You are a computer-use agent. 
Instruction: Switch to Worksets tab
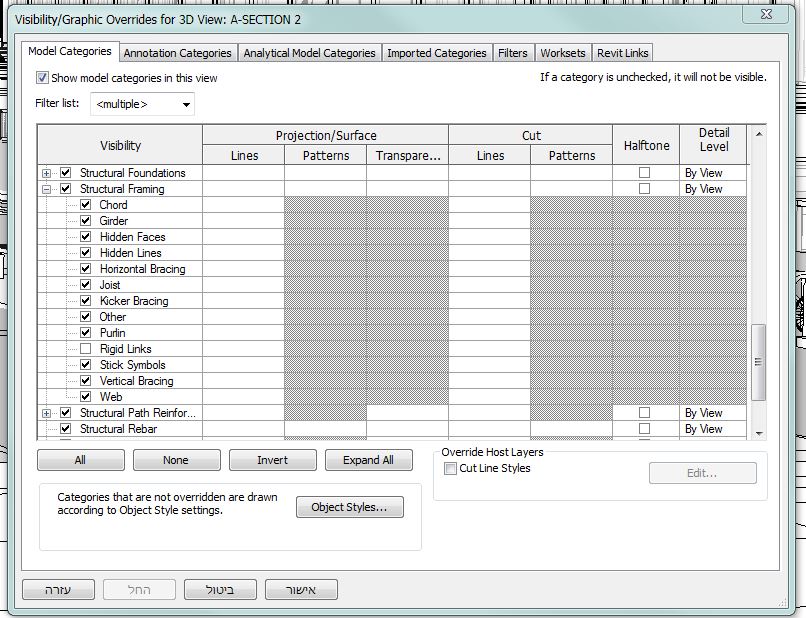click(563, 53)
